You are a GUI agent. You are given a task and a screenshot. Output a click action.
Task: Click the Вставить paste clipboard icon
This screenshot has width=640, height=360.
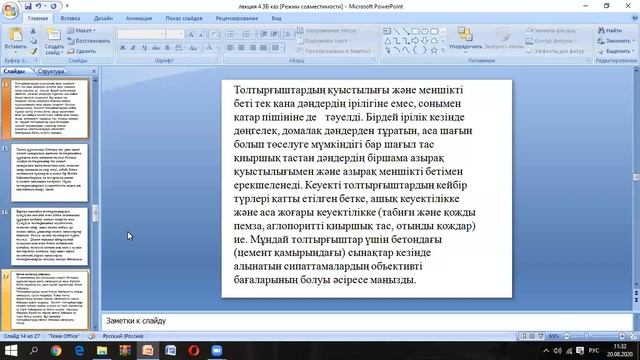(x=16, y=35)
